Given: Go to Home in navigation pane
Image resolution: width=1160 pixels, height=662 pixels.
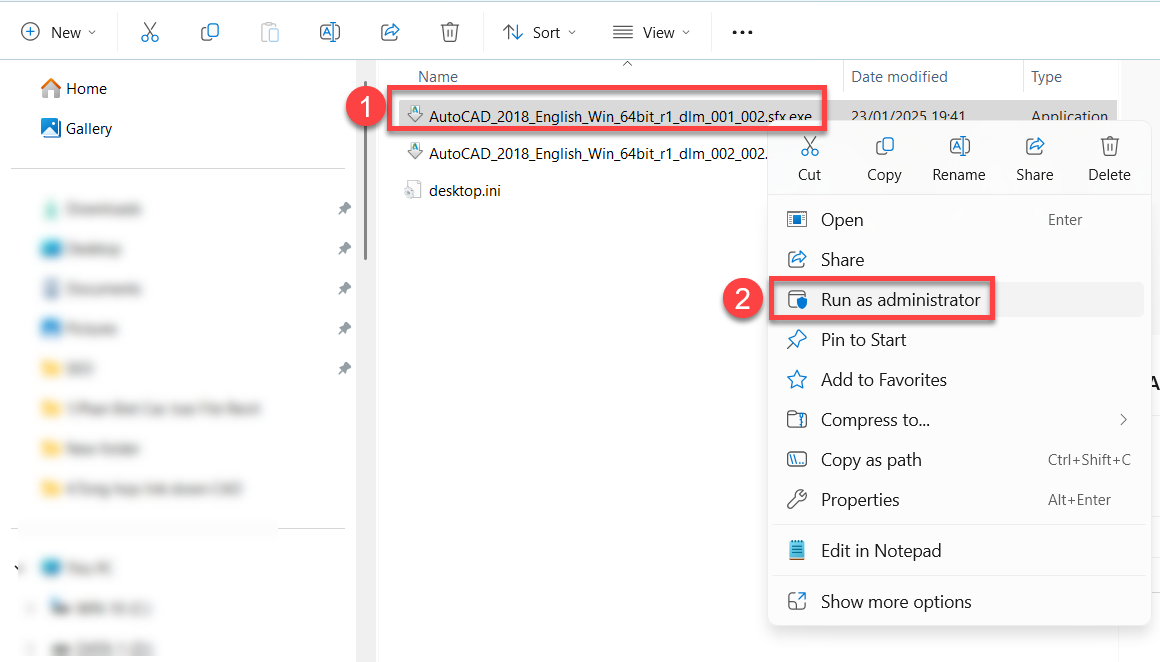Looking at the screenshot, I should (74, 89).
